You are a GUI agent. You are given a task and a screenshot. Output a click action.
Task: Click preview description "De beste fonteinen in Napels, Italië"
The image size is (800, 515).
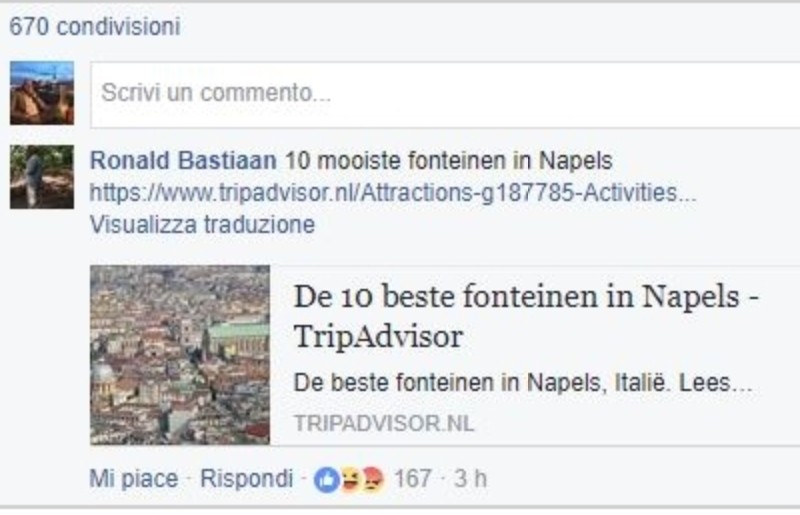pyautogui.click(x=521, y=384)
